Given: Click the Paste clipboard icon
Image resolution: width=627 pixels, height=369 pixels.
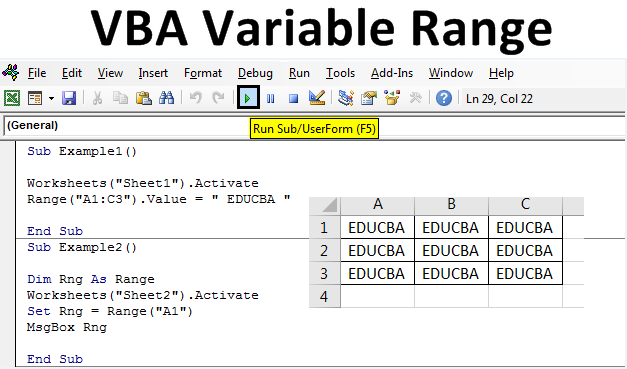Looking at the screenshot, I should [x=144, y=98].
